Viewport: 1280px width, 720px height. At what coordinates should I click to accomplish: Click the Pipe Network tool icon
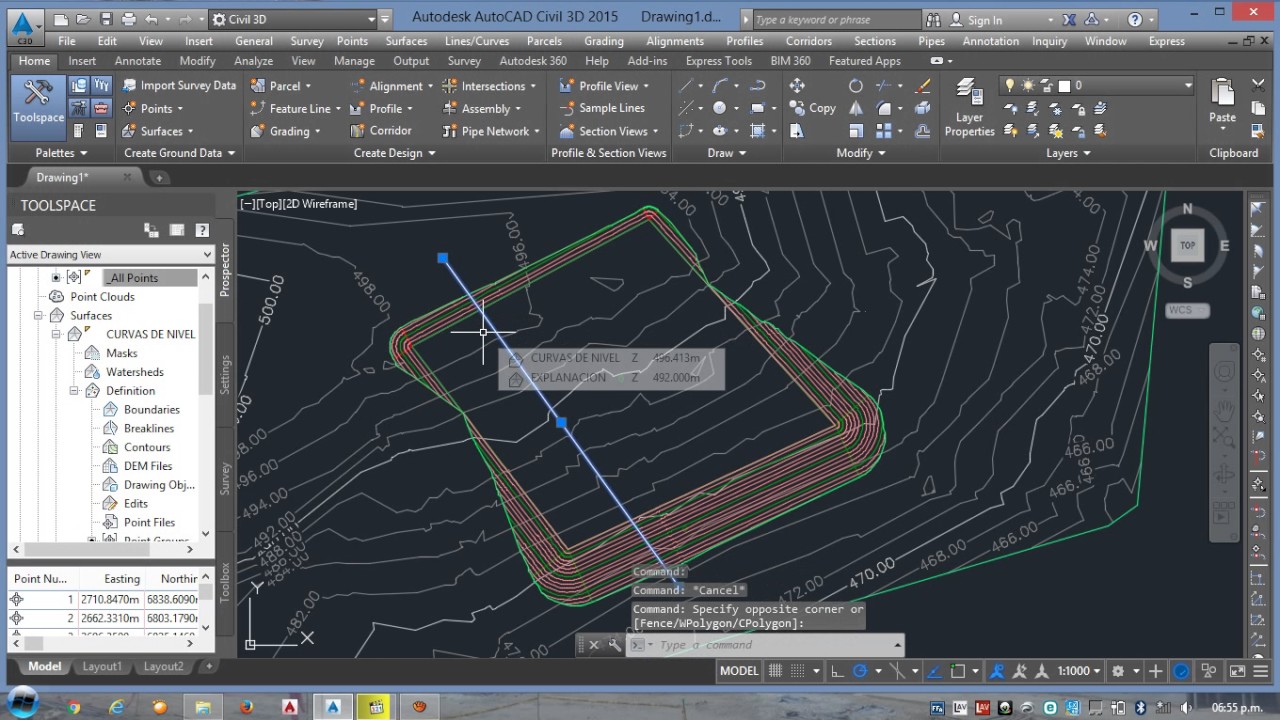(450, 131)
